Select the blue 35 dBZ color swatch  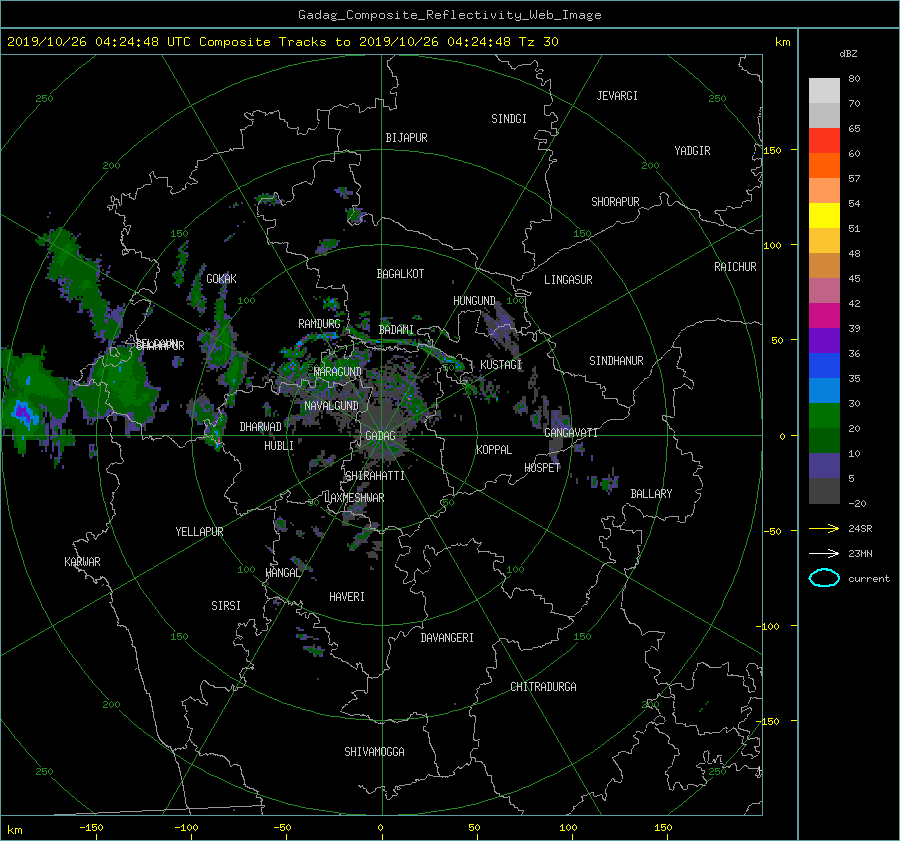click(x=824, y=366)
